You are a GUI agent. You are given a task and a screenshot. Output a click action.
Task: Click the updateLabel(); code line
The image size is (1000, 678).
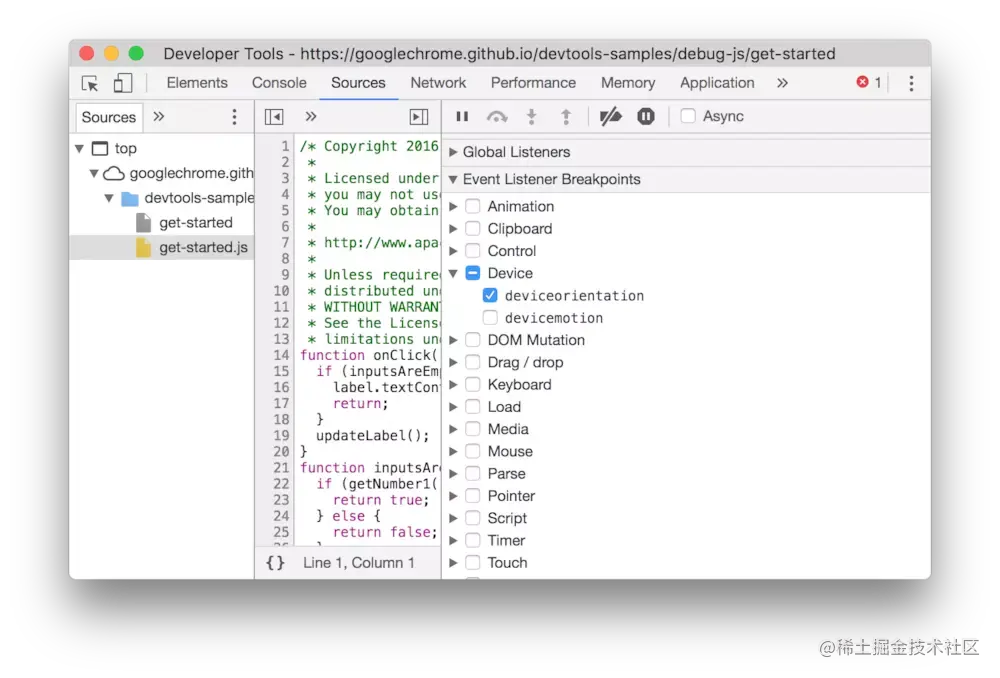(x=372, y=436)
